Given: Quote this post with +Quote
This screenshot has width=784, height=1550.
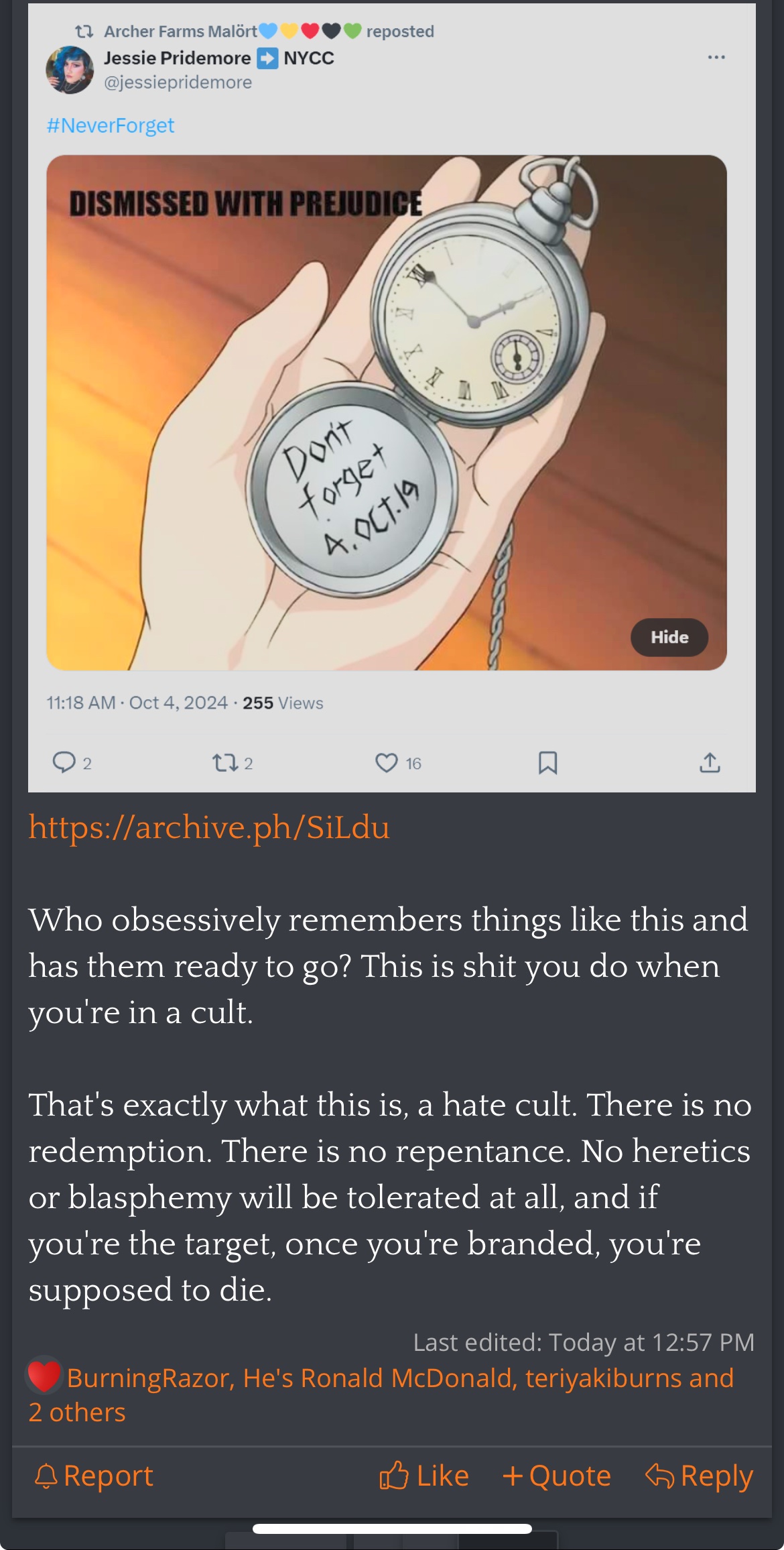Looking at the screenshot, I should coord(557,1476).
